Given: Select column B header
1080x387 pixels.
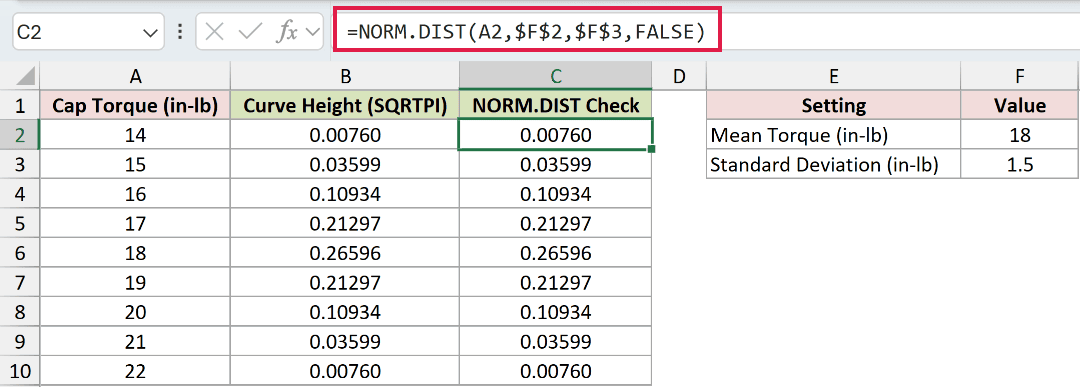Looking at the screenshot, I should click(x=345, y=76).
